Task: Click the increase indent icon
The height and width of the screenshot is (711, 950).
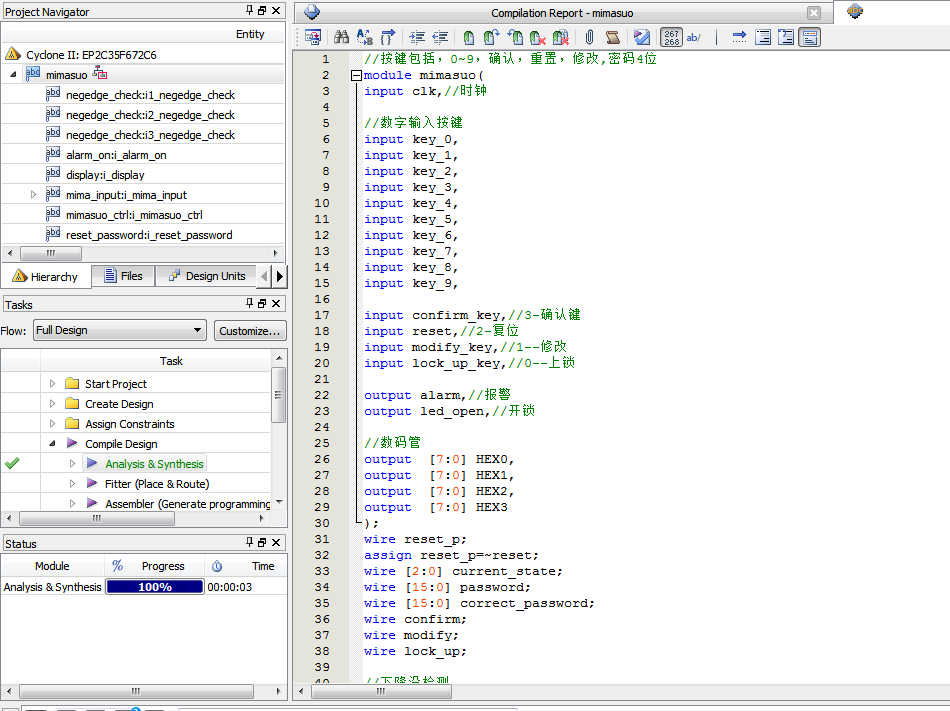Action: tap(417, 38)
